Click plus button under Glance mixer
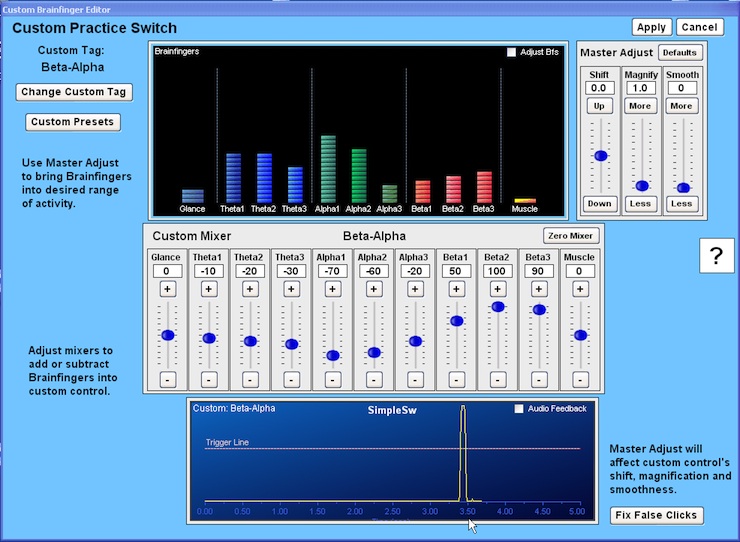Screen dimensions: 740x542 pyautogui.click(x=168, y=289)
